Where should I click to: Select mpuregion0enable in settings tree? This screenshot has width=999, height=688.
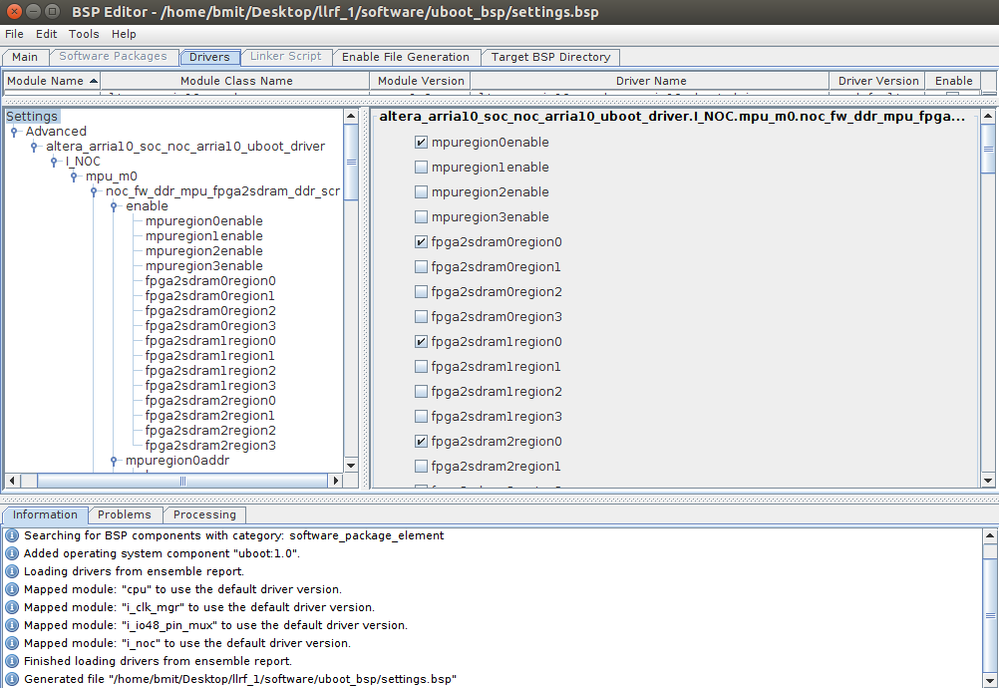(204, 221)
